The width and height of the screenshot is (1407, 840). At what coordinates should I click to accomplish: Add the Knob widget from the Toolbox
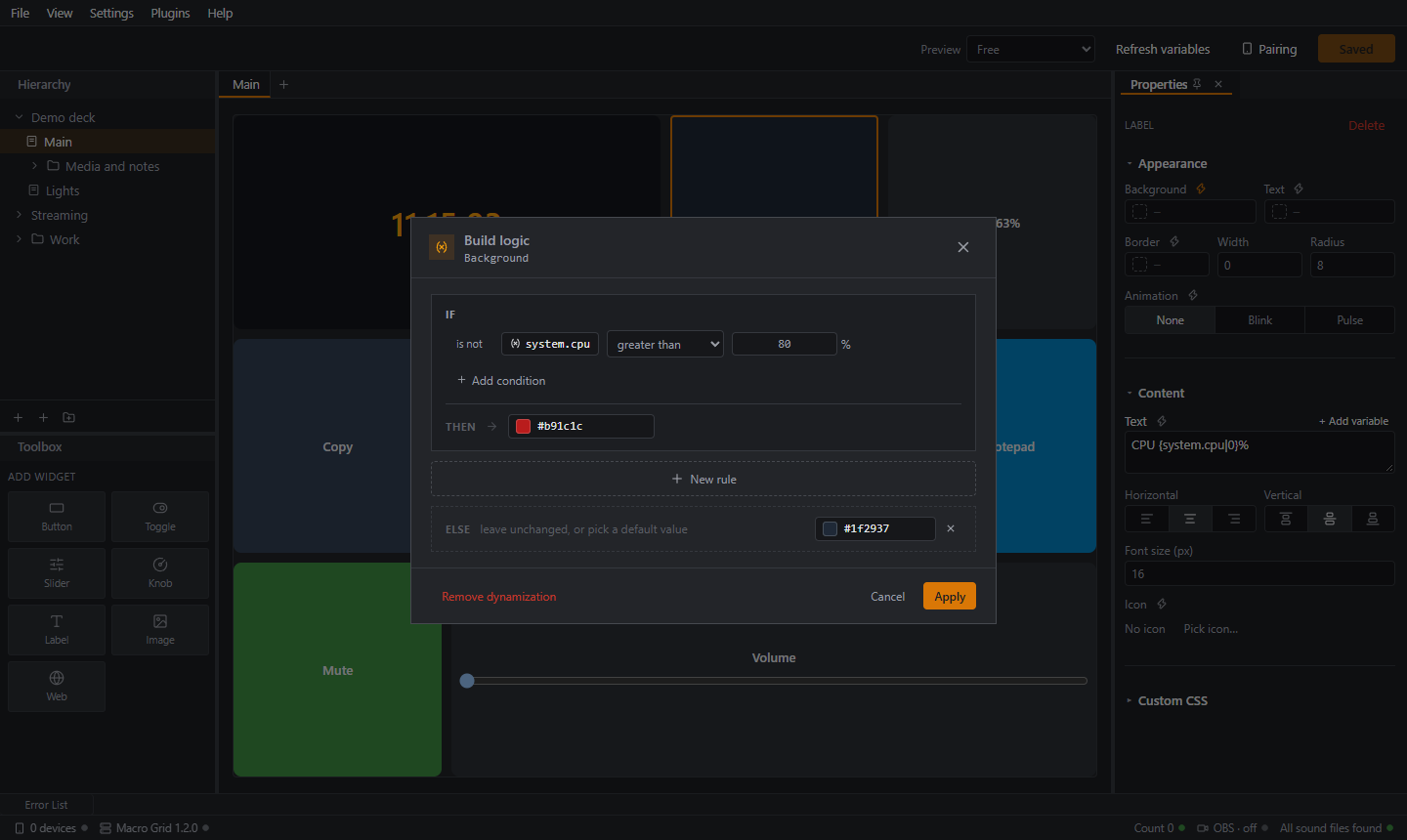(x=160, y=572)
